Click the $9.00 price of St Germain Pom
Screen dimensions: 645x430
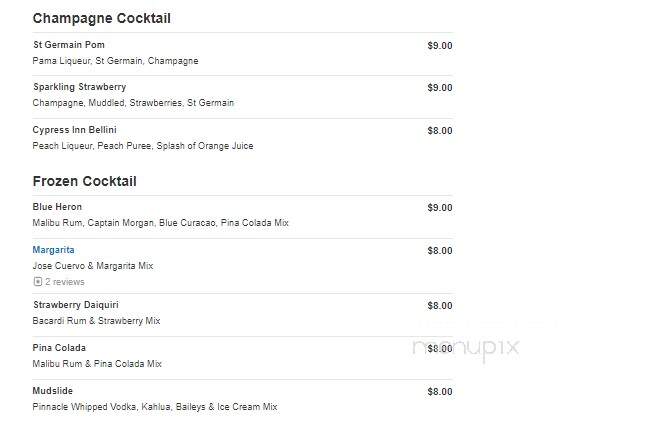pyautogui.click(x=440, y=46)
